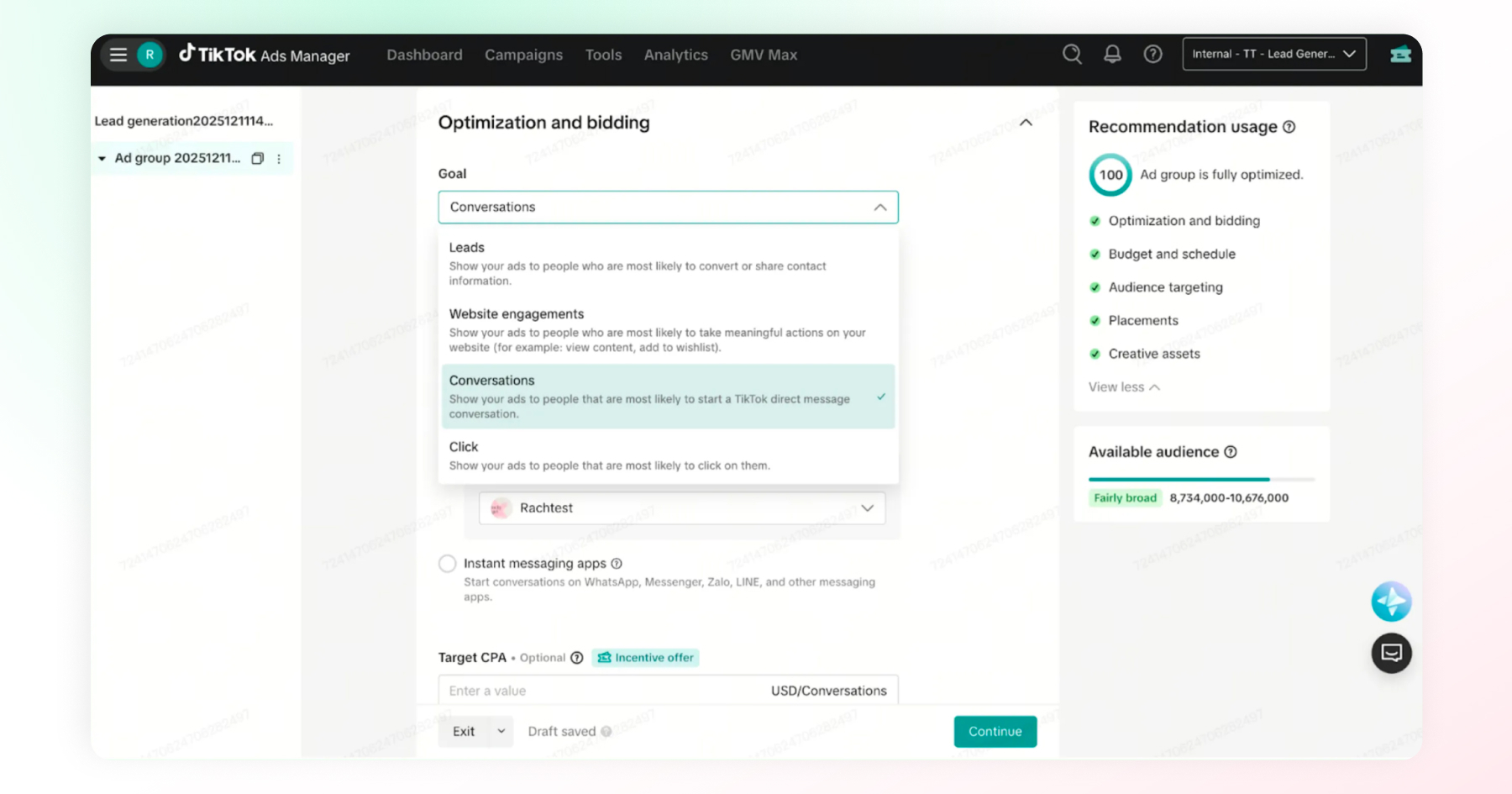Choose the Click goal option

668,455
